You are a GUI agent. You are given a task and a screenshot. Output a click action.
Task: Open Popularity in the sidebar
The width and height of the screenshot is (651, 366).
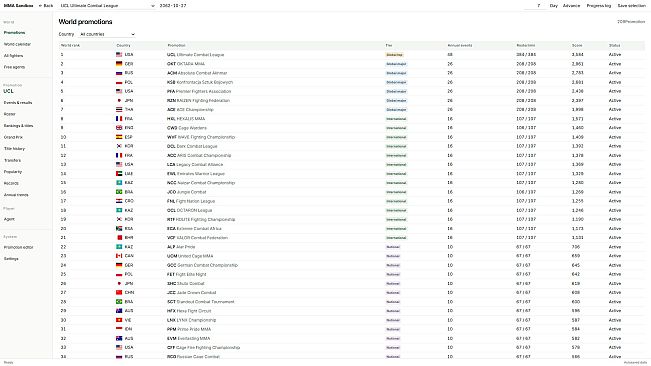13,172
